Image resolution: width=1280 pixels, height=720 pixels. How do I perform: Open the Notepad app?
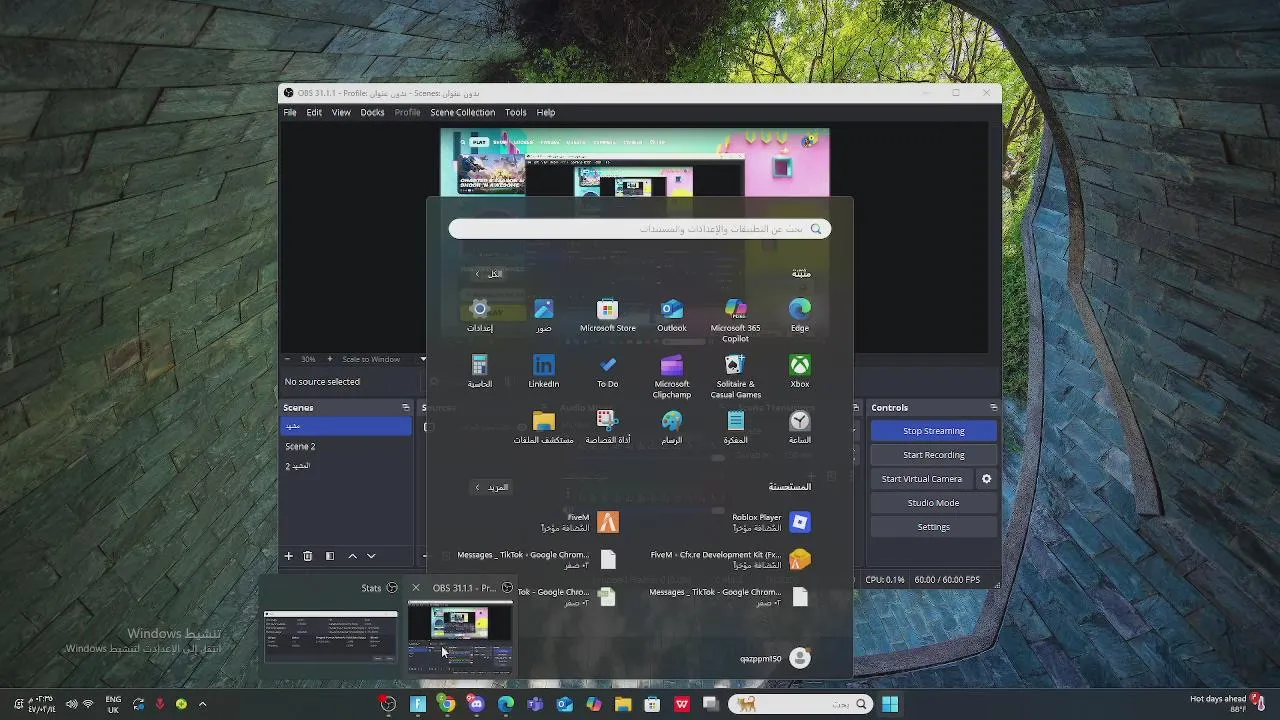[x=736, y=427]
